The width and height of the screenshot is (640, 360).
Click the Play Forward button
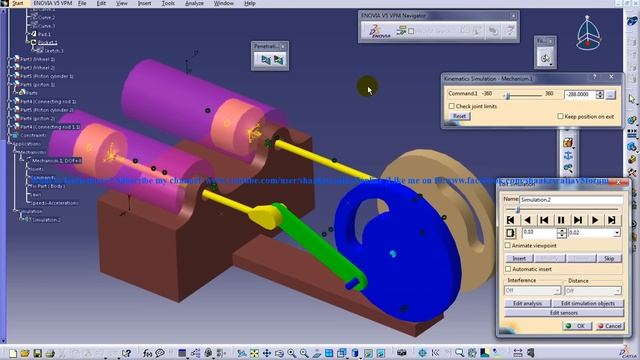coord(595,220)
